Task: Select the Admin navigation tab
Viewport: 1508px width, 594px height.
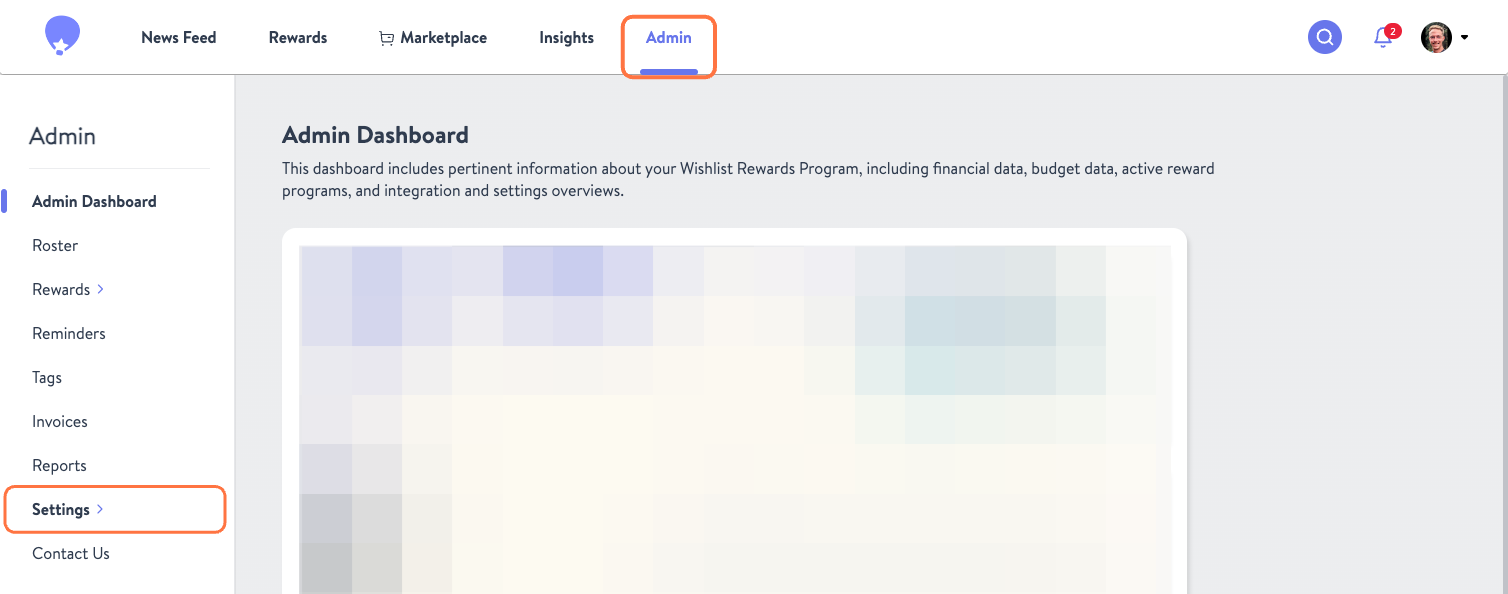Action: (668, 37)
